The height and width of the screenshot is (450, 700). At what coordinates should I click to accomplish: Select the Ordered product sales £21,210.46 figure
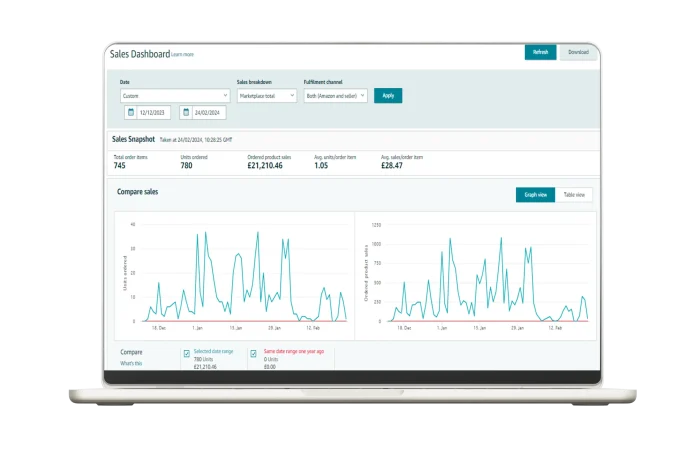(265, 166)
